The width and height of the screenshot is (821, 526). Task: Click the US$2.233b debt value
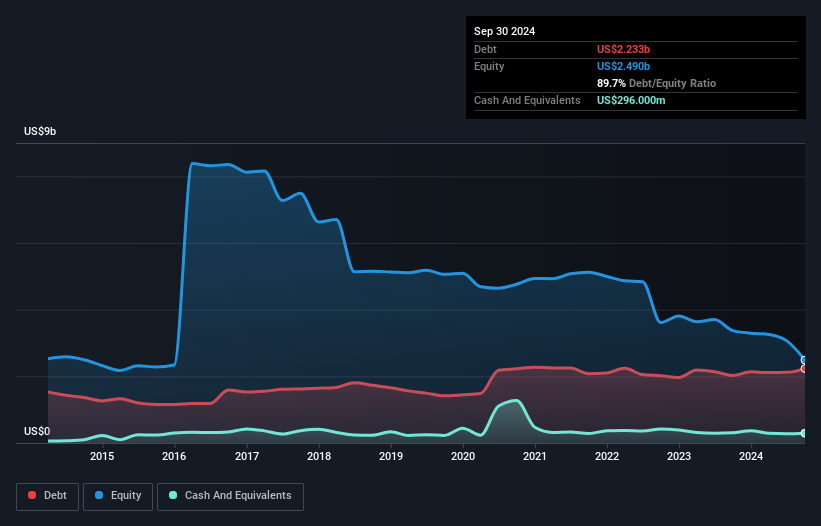(623, 49)
